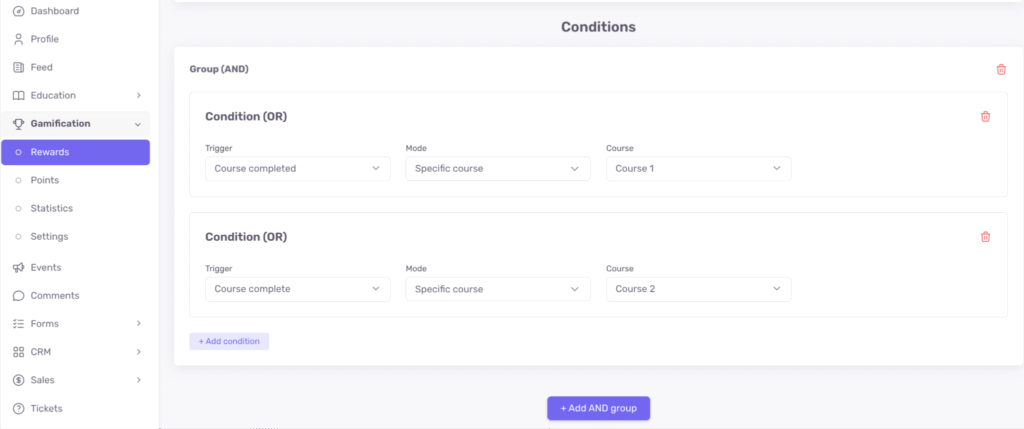Click the Comments speech bubble icon
The width and height of the screenshot is (1024, 429).
coord(19,296)
